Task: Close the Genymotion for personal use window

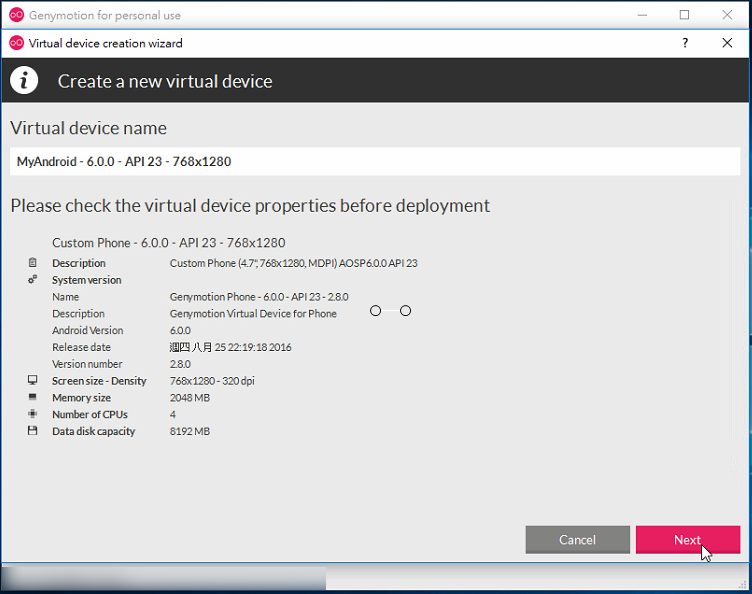Action: pyautogui.click(x=727, y=15)
